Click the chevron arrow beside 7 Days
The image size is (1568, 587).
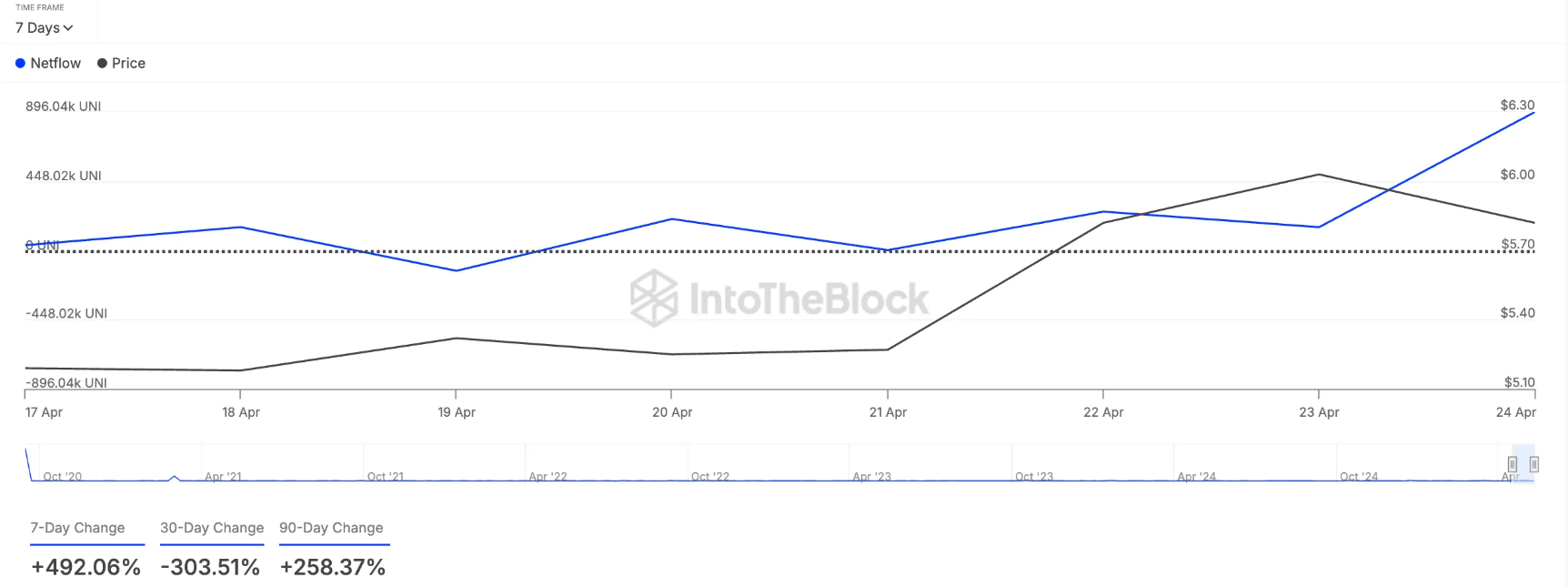point(68,28)
